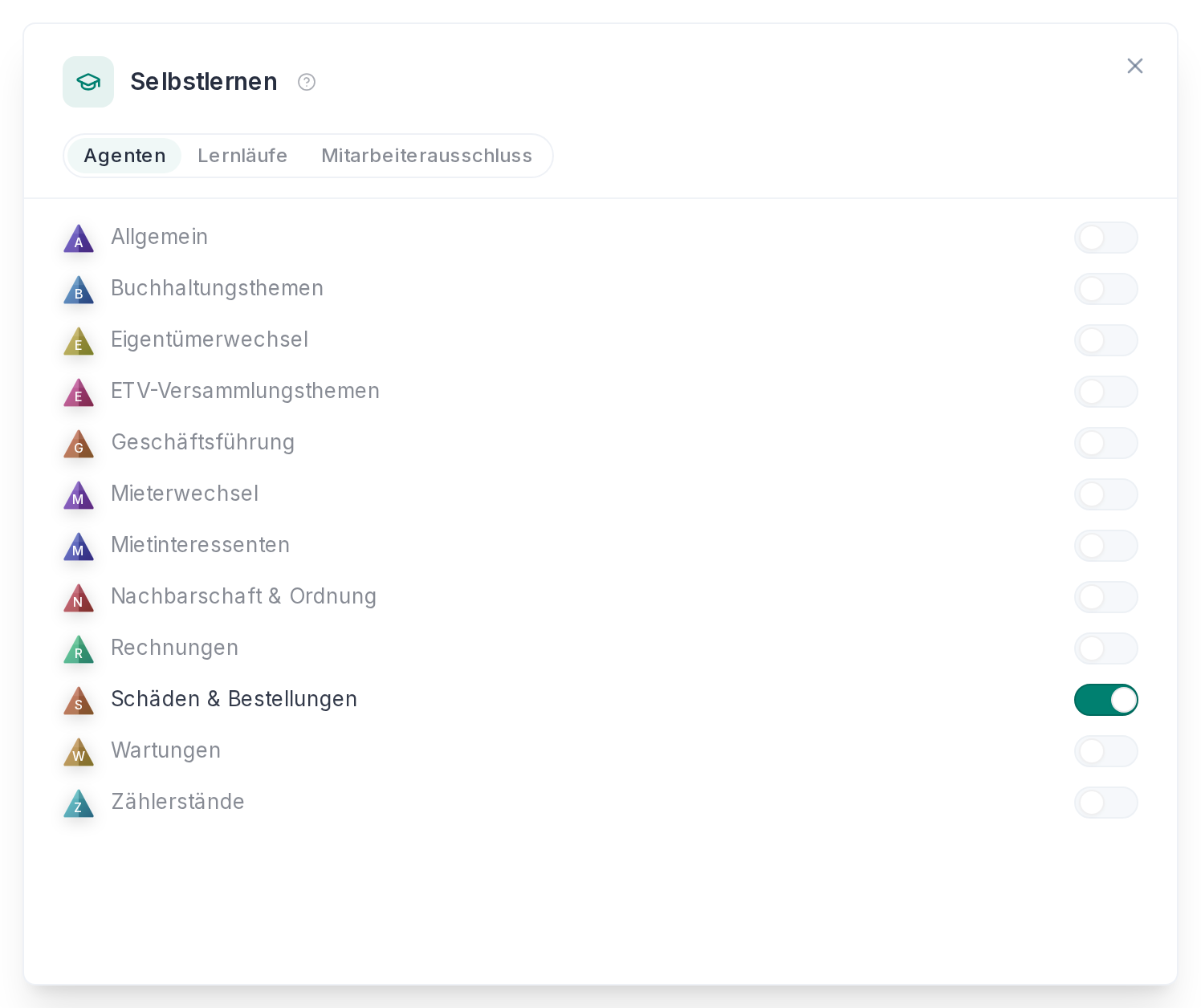Toggle ETV-Versammlungsthemen on
Screen dimensions: 1201x1008
[1106, 392]
